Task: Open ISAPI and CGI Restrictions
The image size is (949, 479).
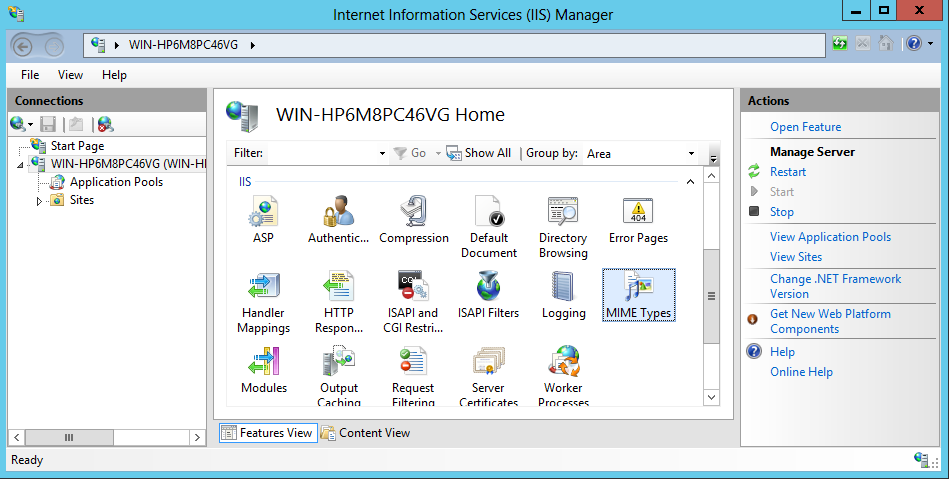Action: pos(413,302)
